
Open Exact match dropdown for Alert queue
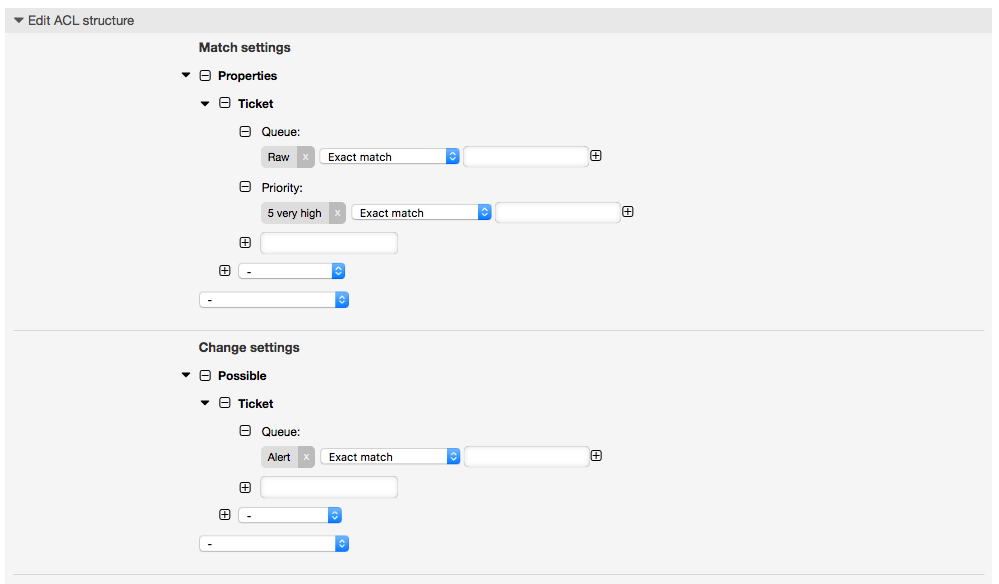tap(390, 457)
